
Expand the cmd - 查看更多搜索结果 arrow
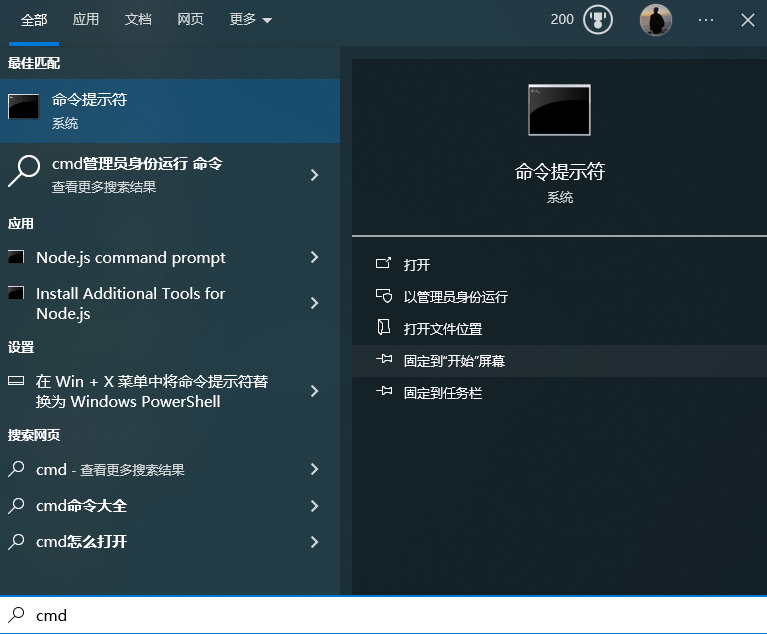coord(315,469)
